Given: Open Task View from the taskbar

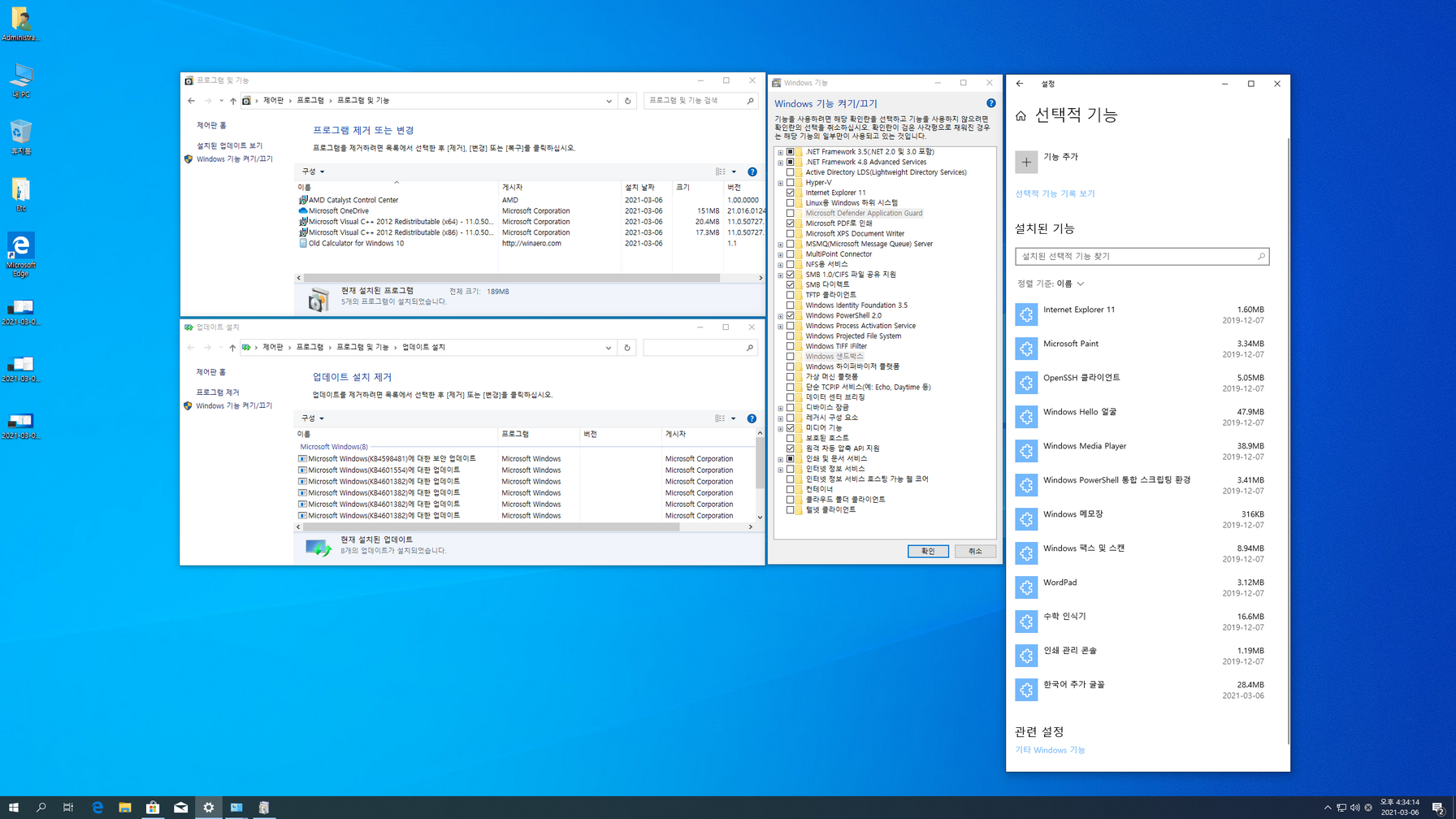Looking at the screenshot, I should (x=68, y=808).
